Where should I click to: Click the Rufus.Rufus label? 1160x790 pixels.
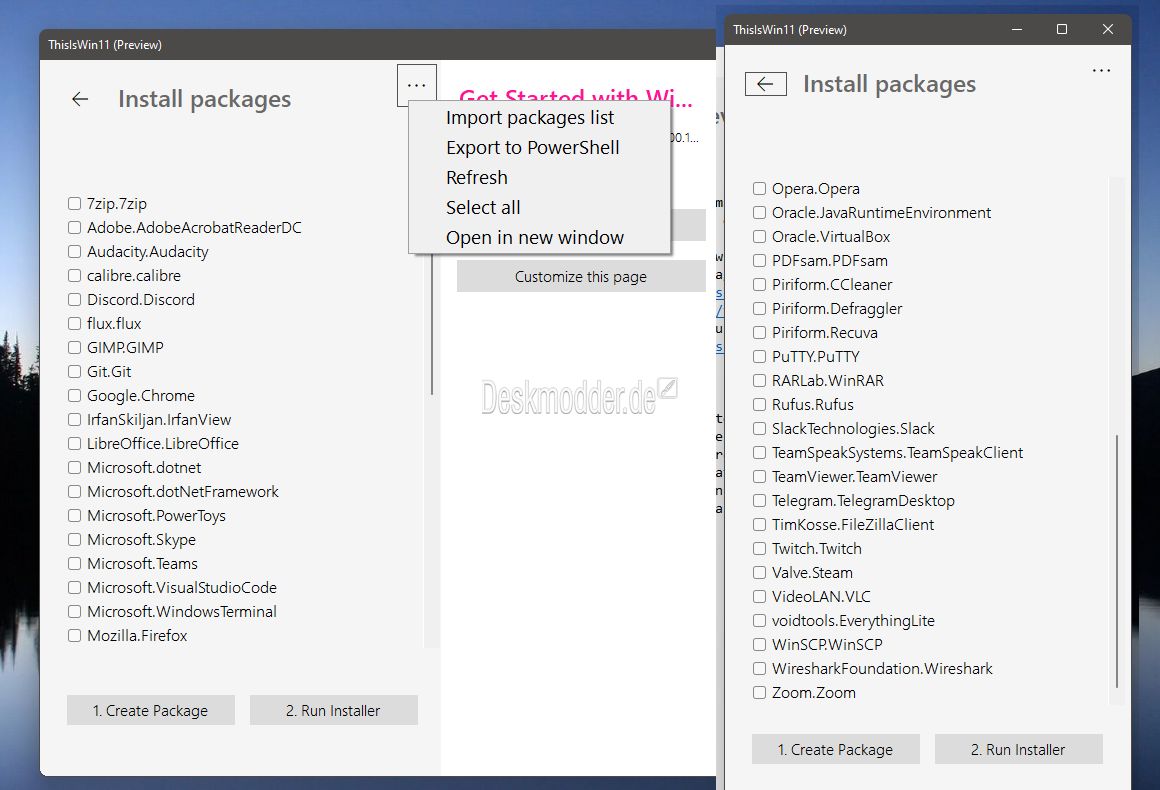pyautogui.click(x=813, y=405)
